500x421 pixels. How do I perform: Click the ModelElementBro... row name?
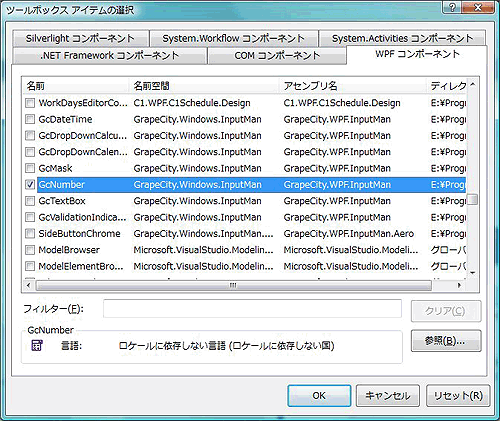click(81, 266)
